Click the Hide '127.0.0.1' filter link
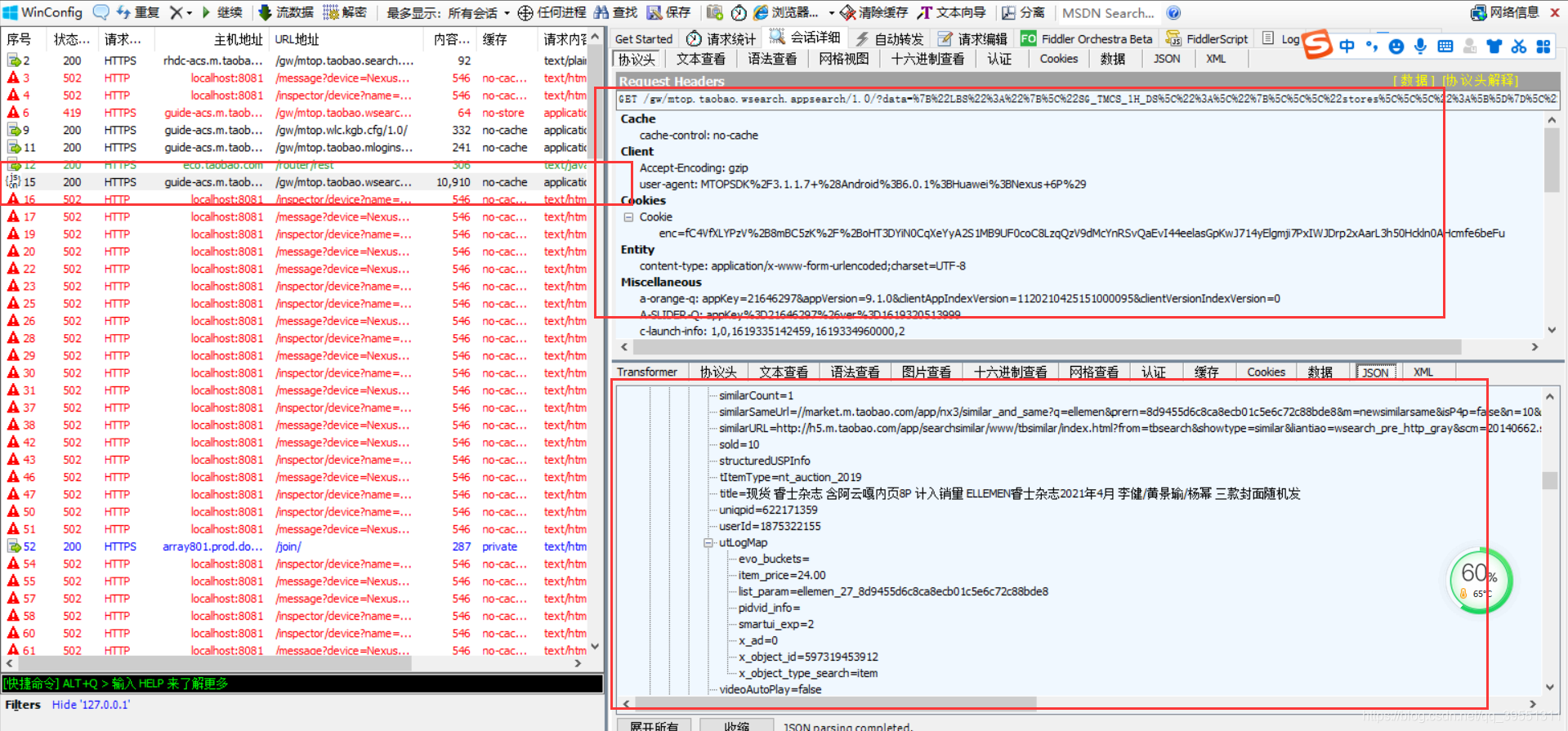1568x731 pixels. point(91,704)
